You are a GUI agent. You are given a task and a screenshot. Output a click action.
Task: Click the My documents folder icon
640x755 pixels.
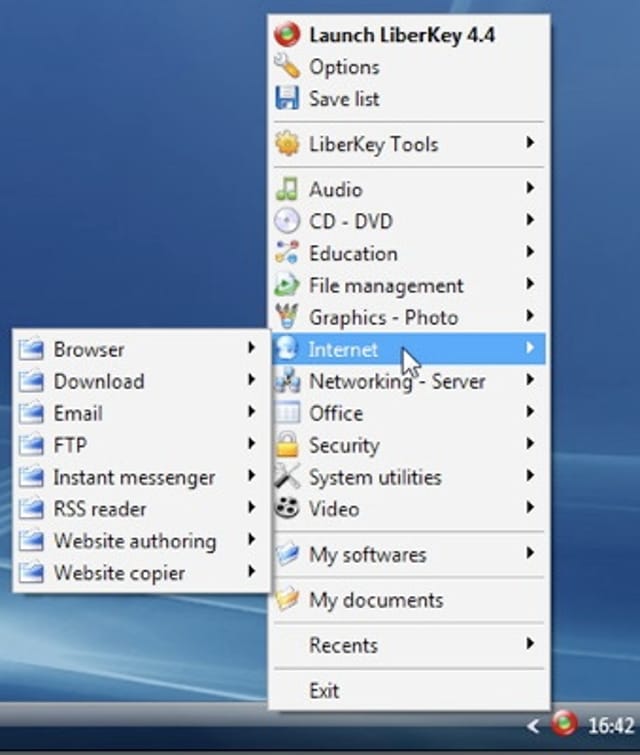point(287,599)
